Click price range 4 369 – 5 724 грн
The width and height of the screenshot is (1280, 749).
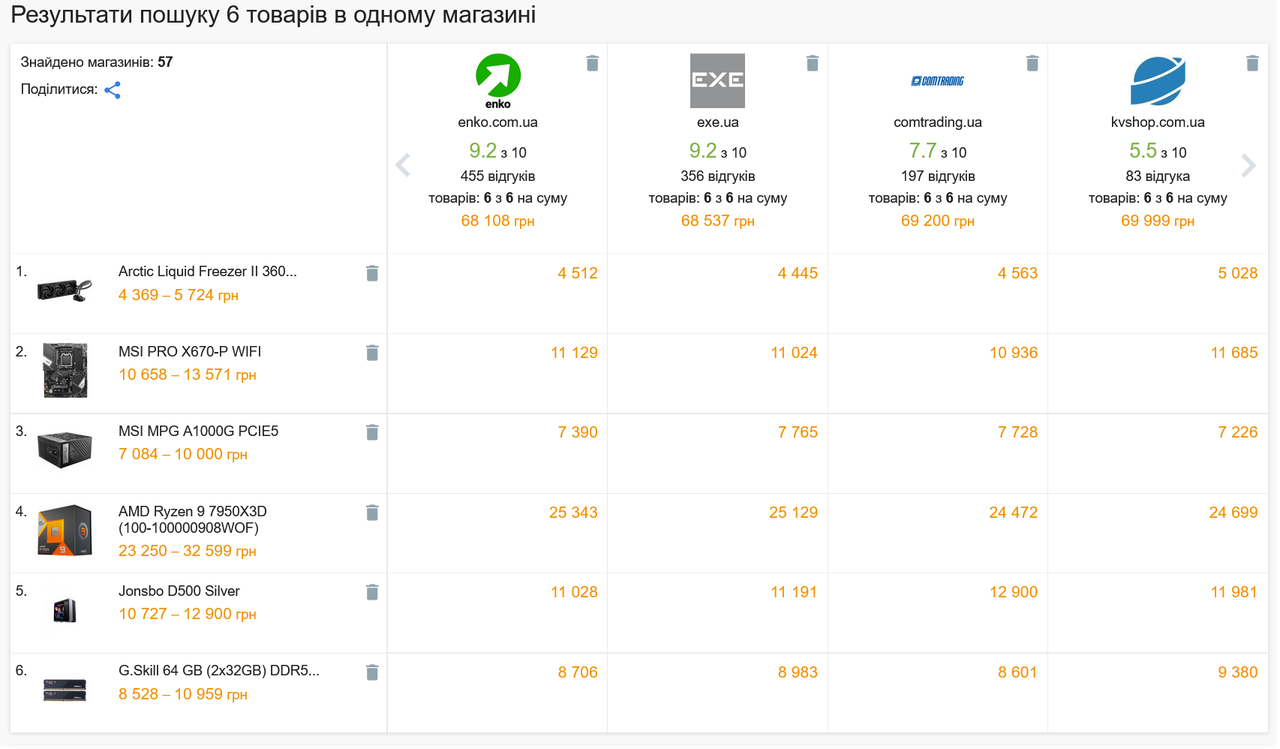coord(179,295)
